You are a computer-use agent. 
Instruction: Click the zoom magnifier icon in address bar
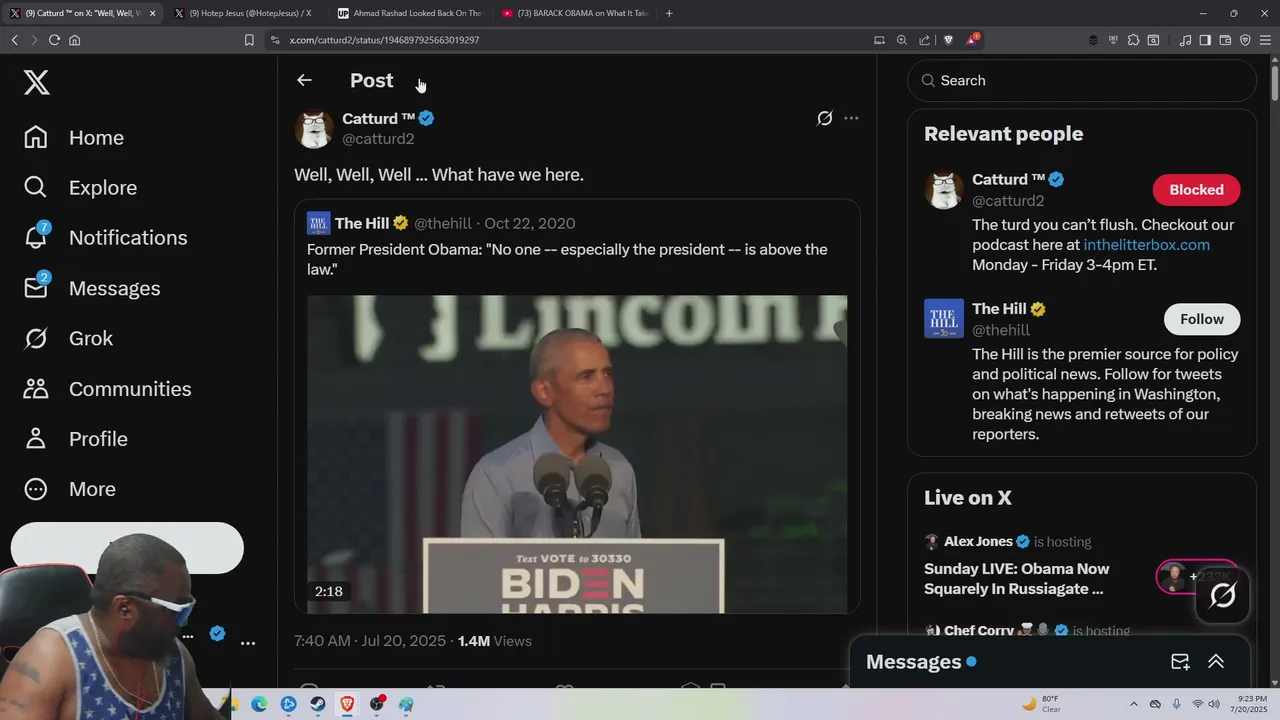click(x=901, y=40)
